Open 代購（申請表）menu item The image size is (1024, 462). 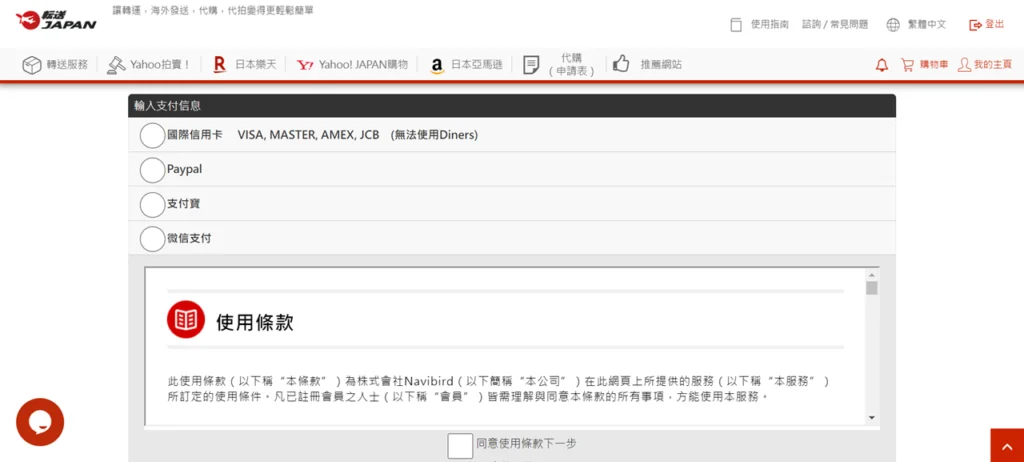pyautogui.click(x=571, y=65)
